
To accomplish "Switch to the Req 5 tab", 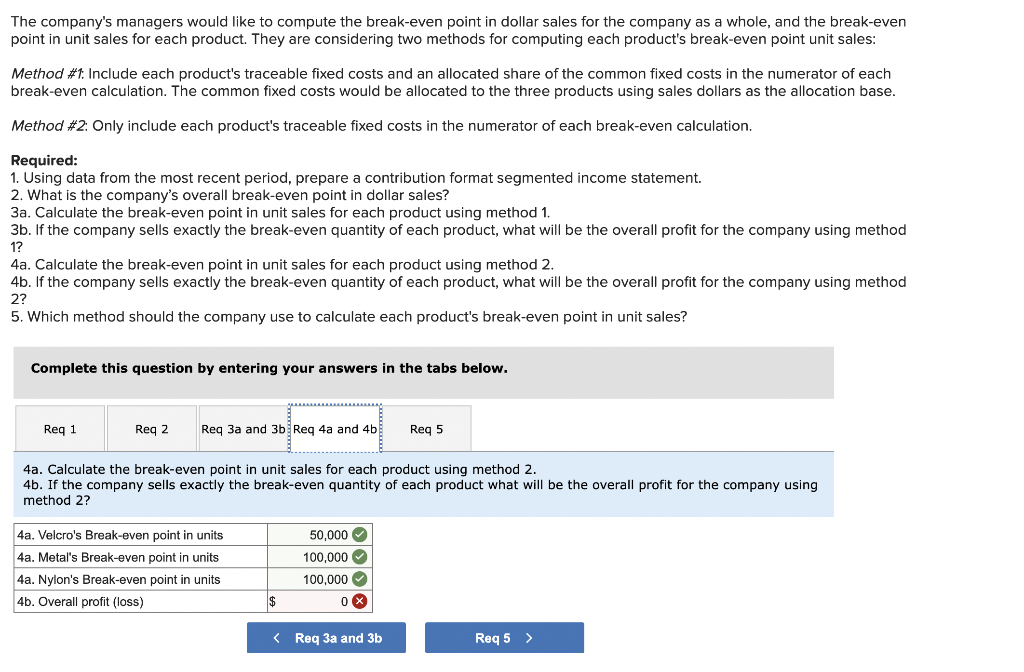I will click(x=428, y=428).
